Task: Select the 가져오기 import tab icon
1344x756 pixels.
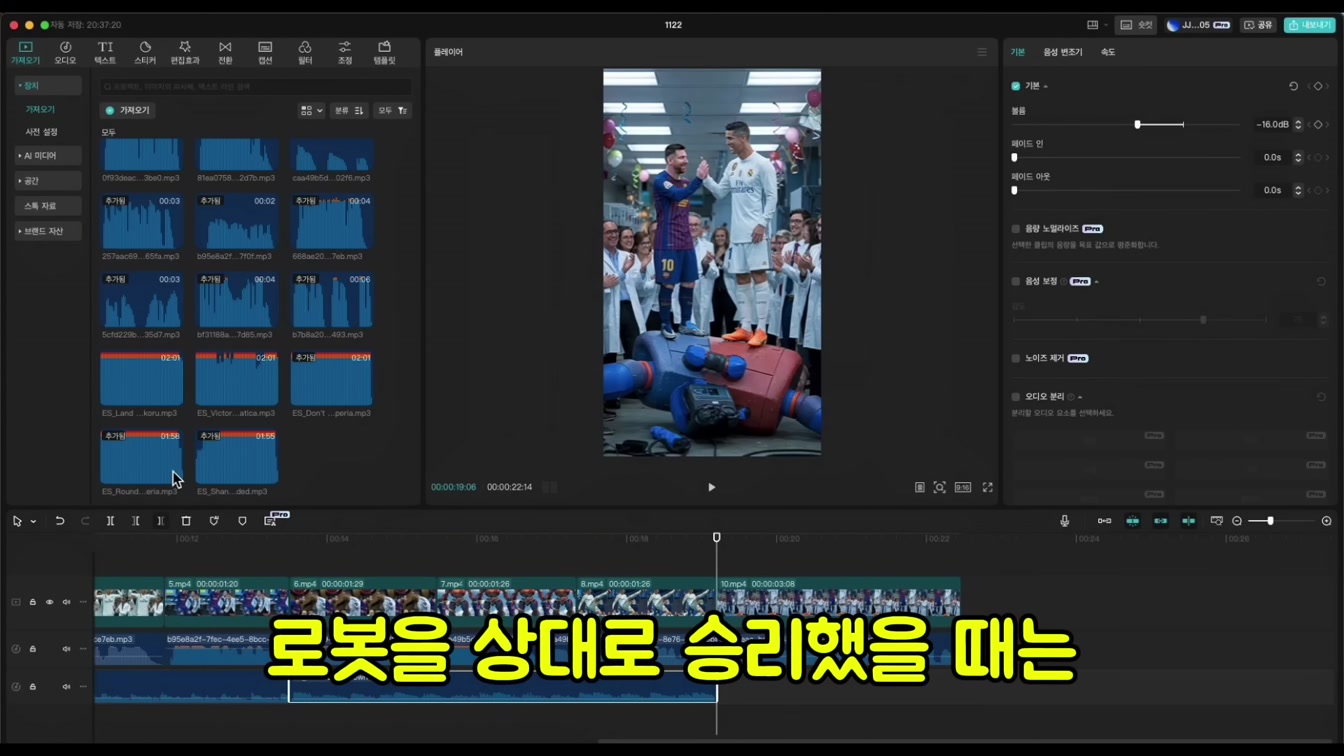Action: click(x=25, y=53)
